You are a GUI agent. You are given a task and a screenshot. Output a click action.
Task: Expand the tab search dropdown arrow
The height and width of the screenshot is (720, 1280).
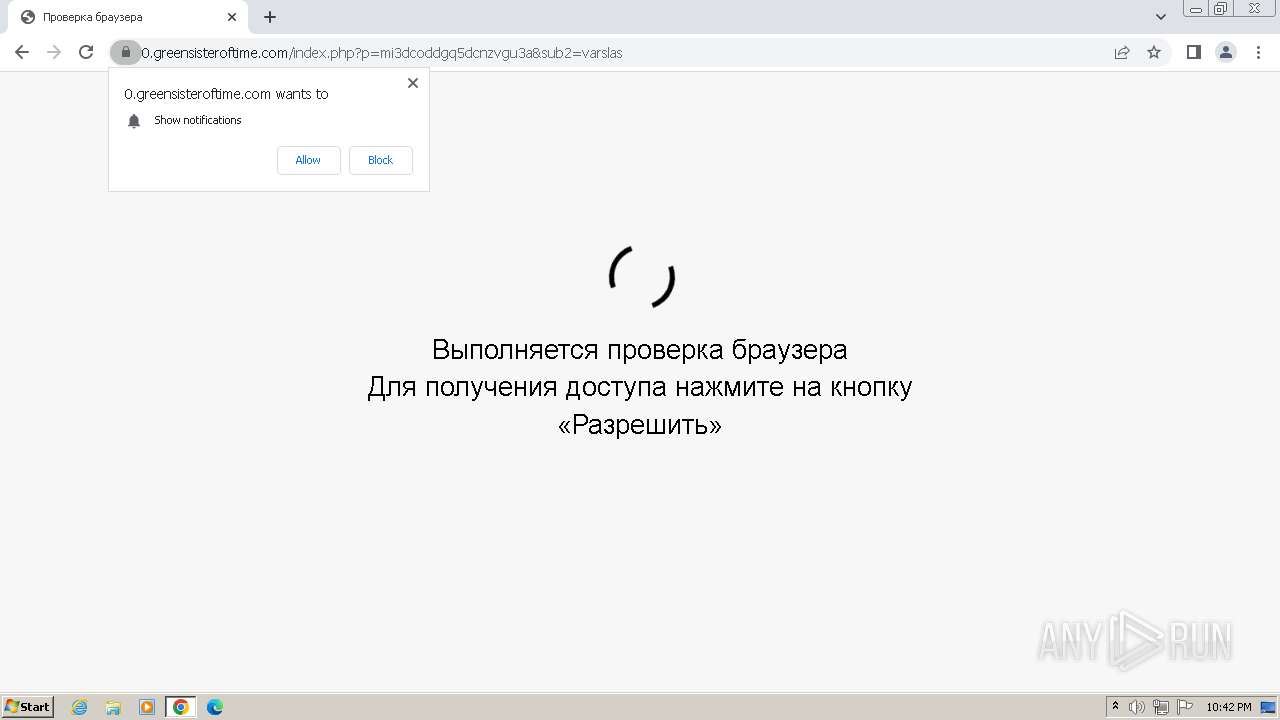[1161, 17]
